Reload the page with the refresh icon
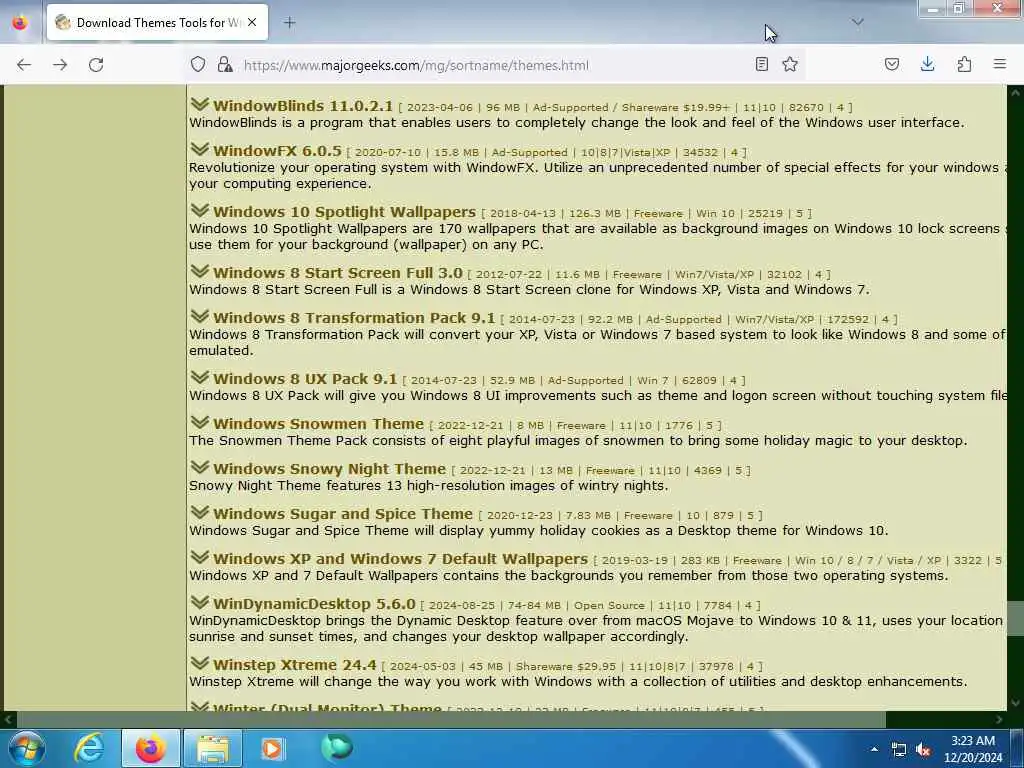Viewport: 1024px width, 768px height. (96, 65)
